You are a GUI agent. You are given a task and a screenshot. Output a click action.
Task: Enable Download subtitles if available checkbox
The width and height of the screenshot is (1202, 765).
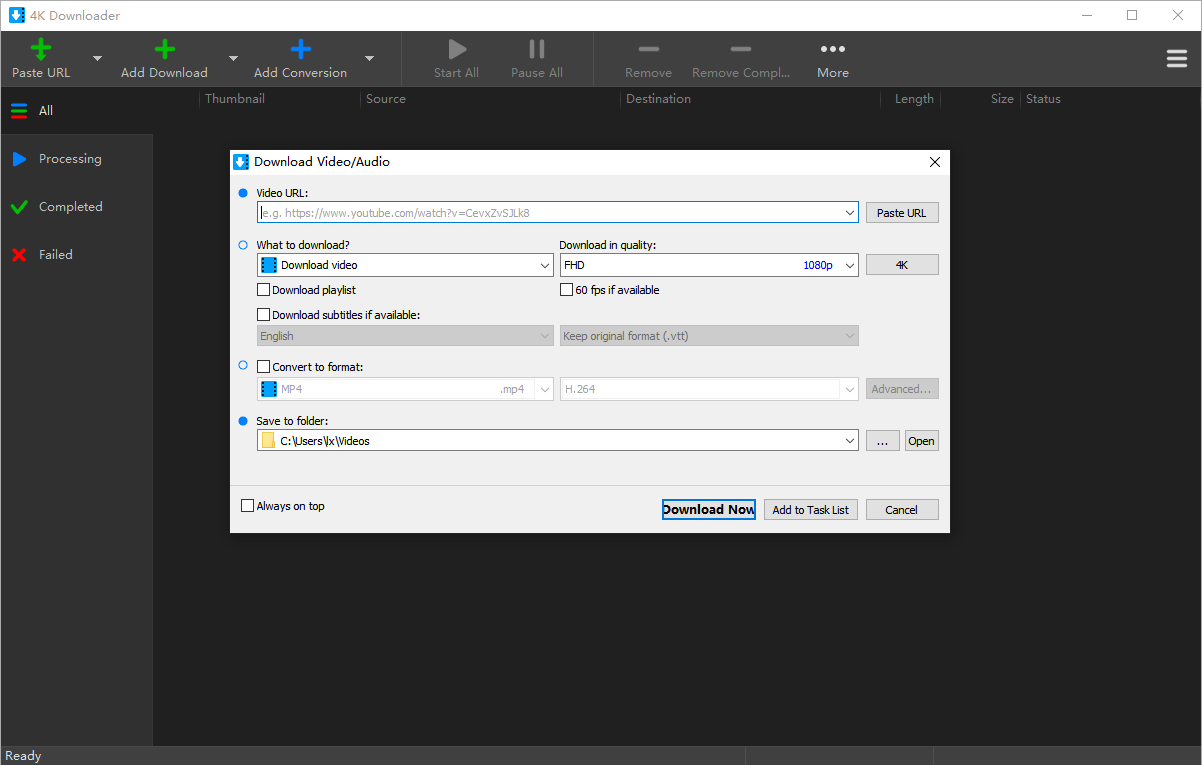tap(264, 315)
